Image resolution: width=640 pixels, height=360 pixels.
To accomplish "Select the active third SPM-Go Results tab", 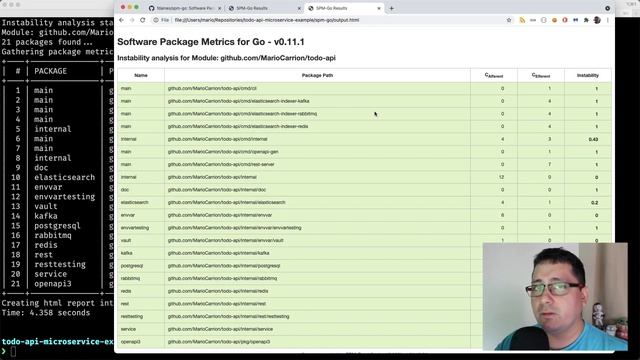I will click(344, 8).
